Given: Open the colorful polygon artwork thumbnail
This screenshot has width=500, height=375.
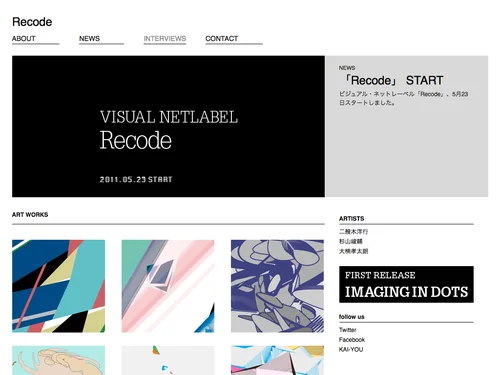Looking at the screenshot, I should [x=277, y=360].
